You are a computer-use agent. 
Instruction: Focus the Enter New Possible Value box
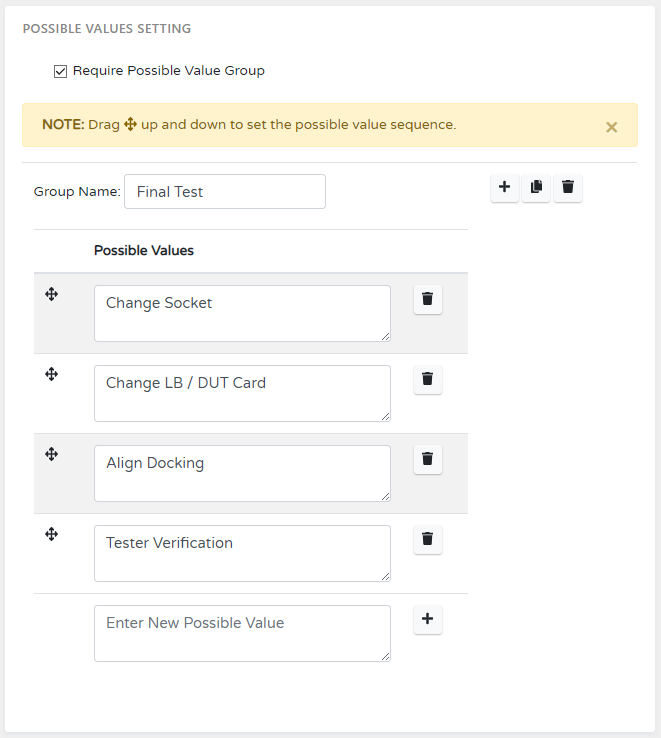pos(242,633)
